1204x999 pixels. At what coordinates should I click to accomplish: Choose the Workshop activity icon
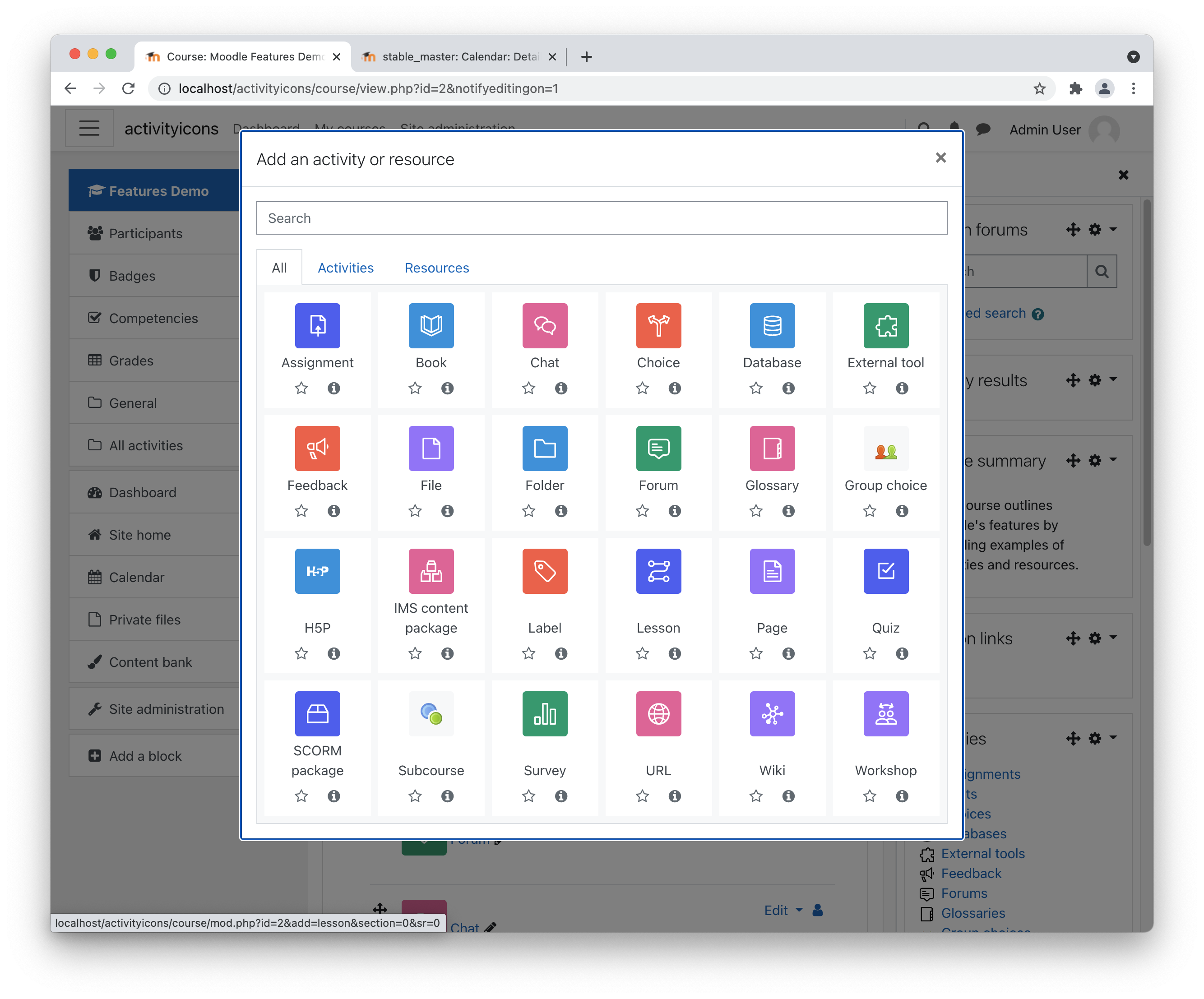pos(886,713)
